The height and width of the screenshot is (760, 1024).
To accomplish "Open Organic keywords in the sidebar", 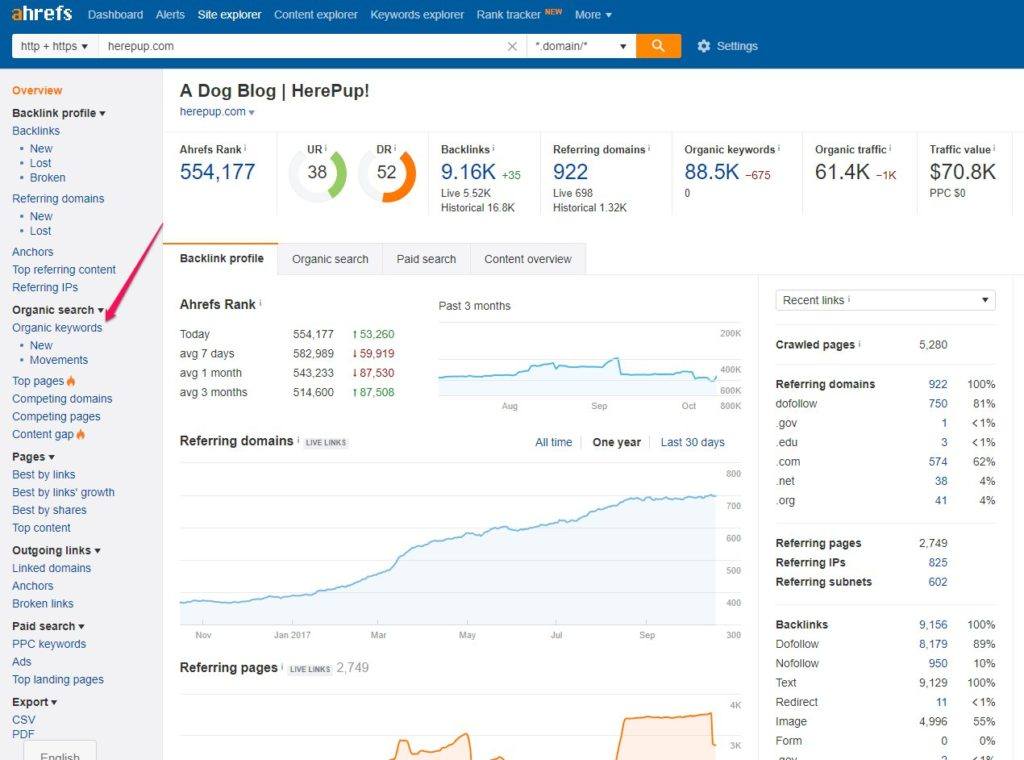I will pyautogui.click(x=57, y=328).
